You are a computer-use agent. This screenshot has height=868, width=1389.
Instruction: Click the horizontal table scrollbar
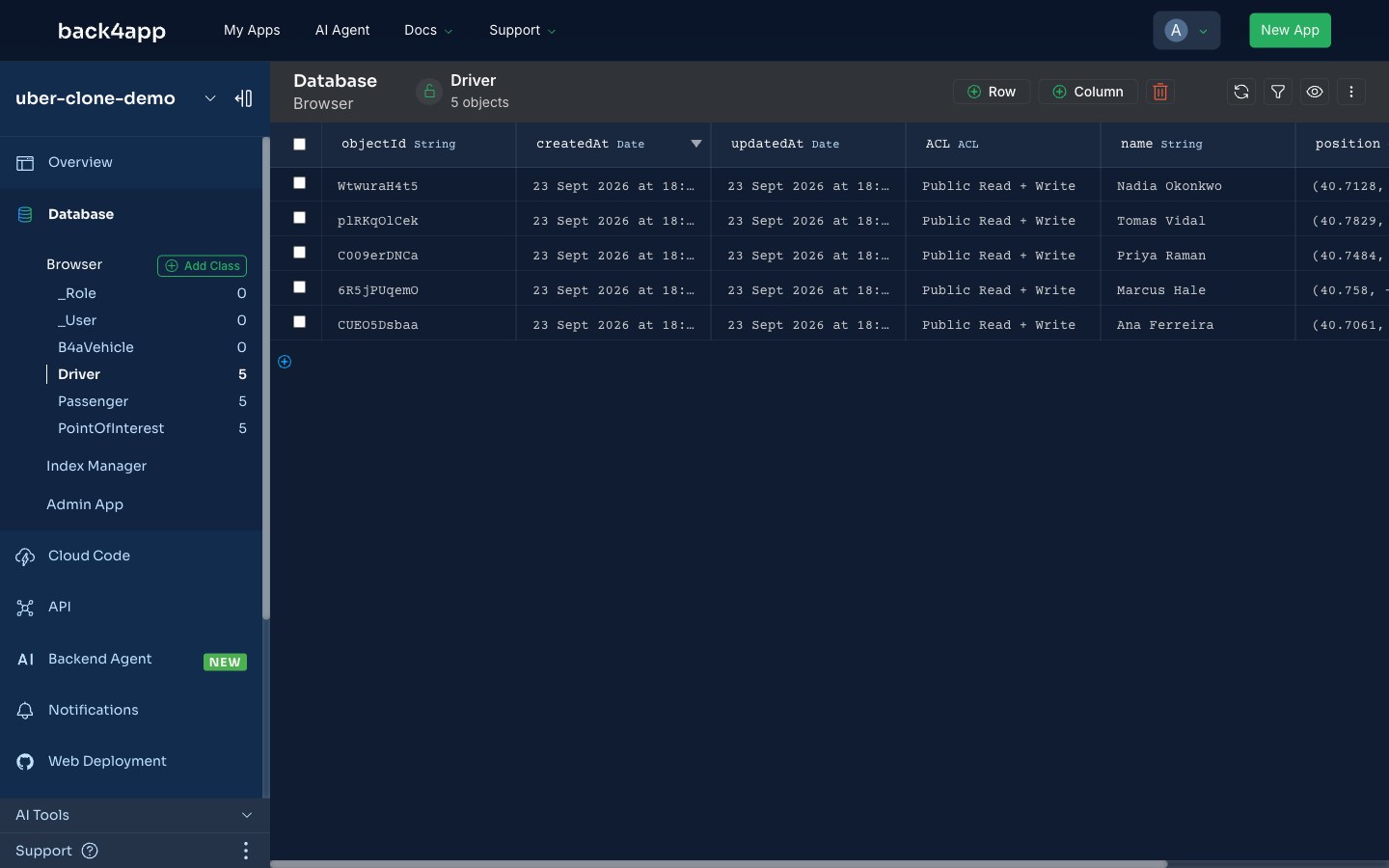coord(719,864)
